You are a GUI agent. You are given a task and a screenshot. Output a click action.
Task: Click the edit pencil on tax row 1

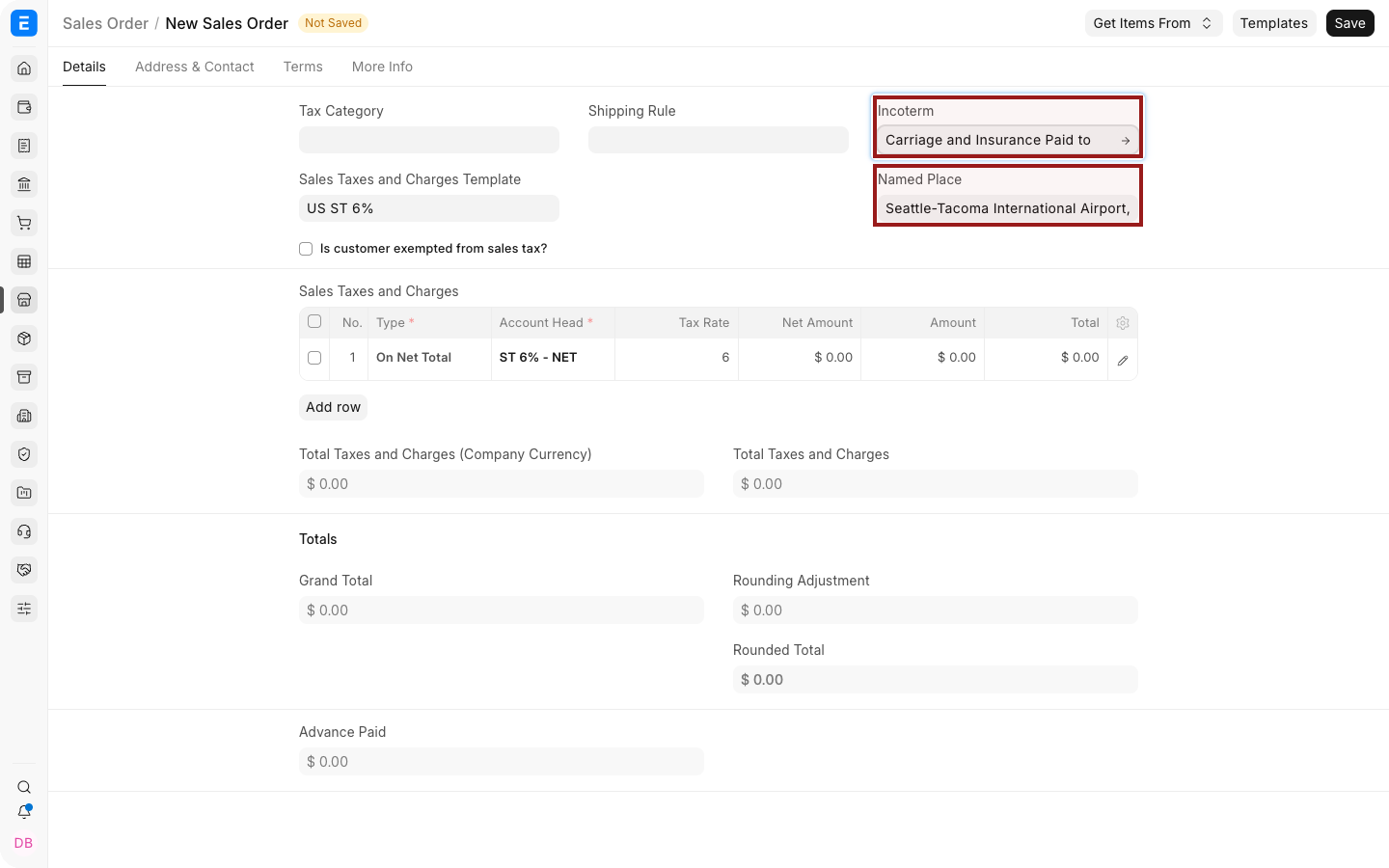pyautogui.click(x=1123, y=361)
